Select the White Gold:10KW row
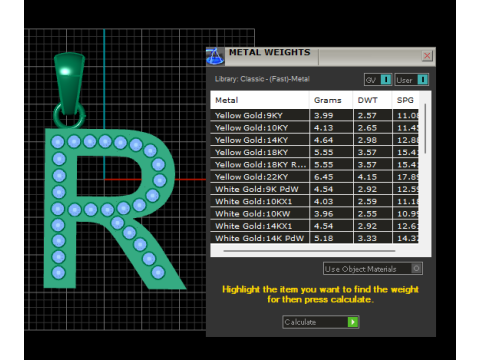Viewport: 480px width, 360px height. point(314,214)
